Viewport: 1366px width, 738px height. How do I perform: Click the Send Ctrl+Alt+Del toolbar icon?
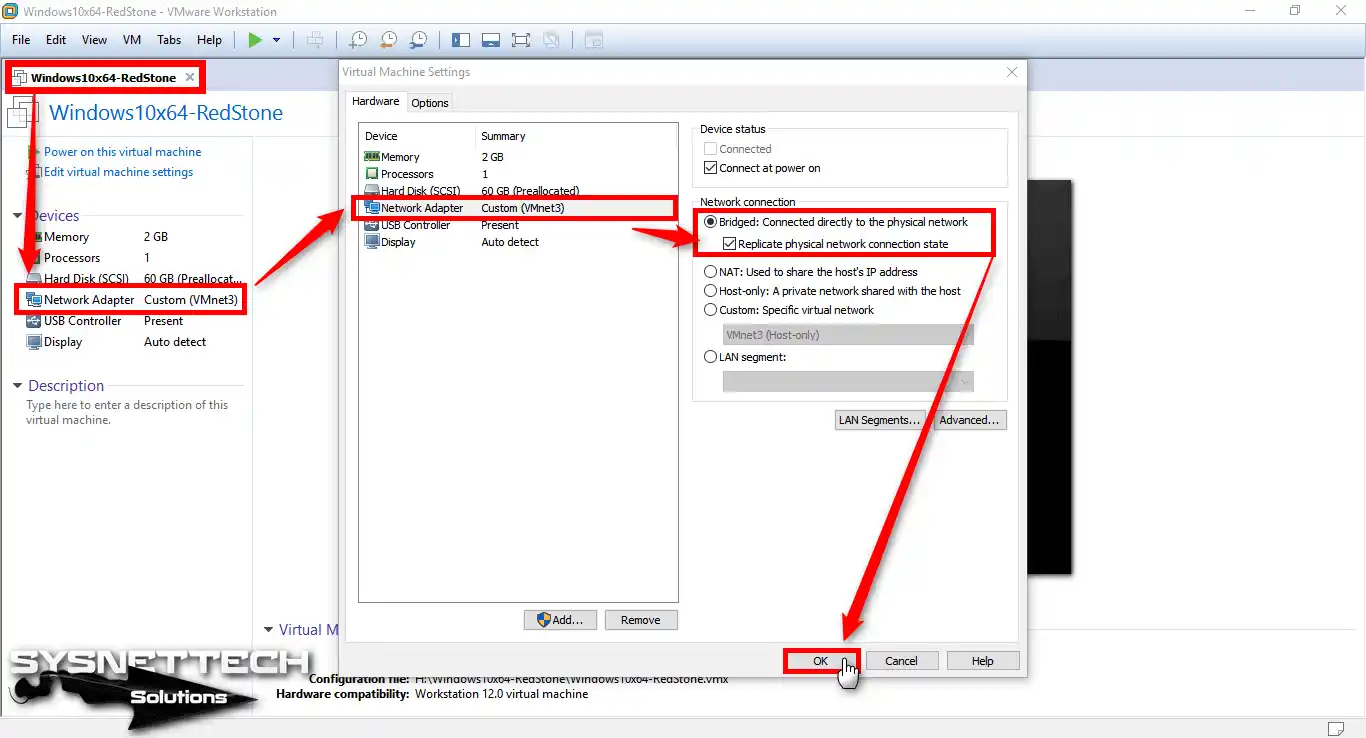pyautogui.click(x=315, y=40)
